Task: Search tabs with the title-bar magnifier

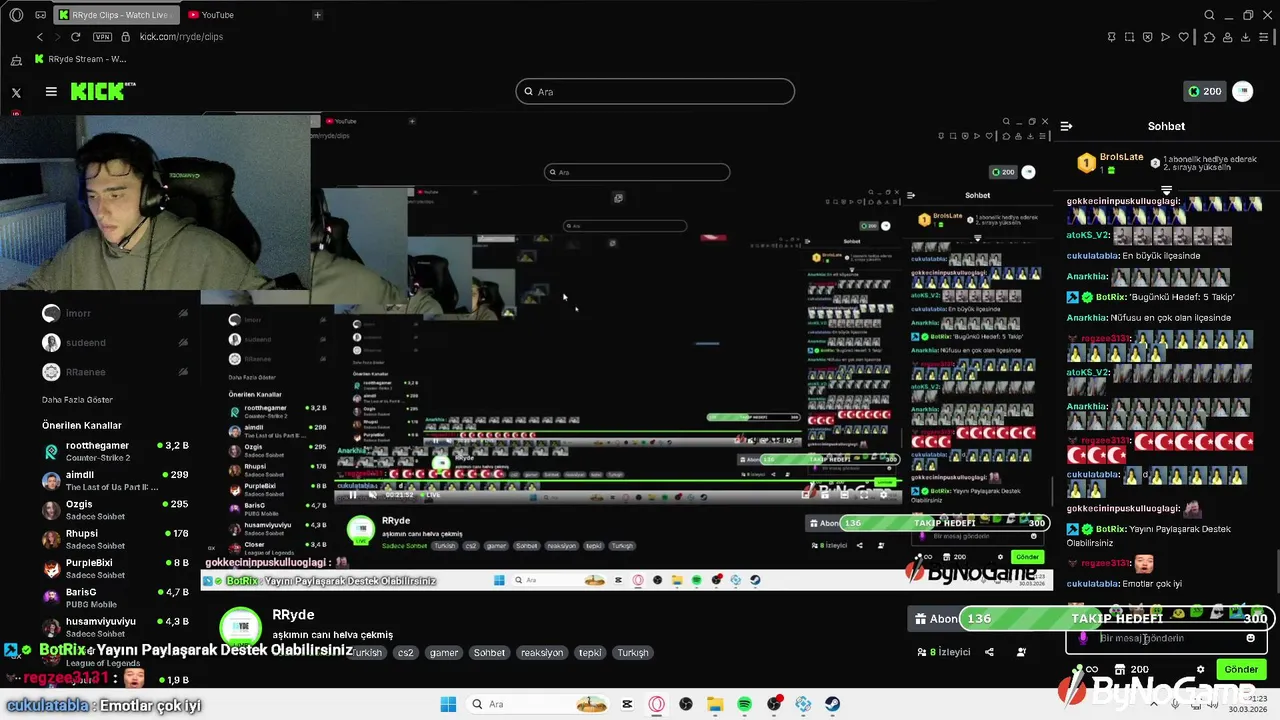Action: [x=1210, y=15]
